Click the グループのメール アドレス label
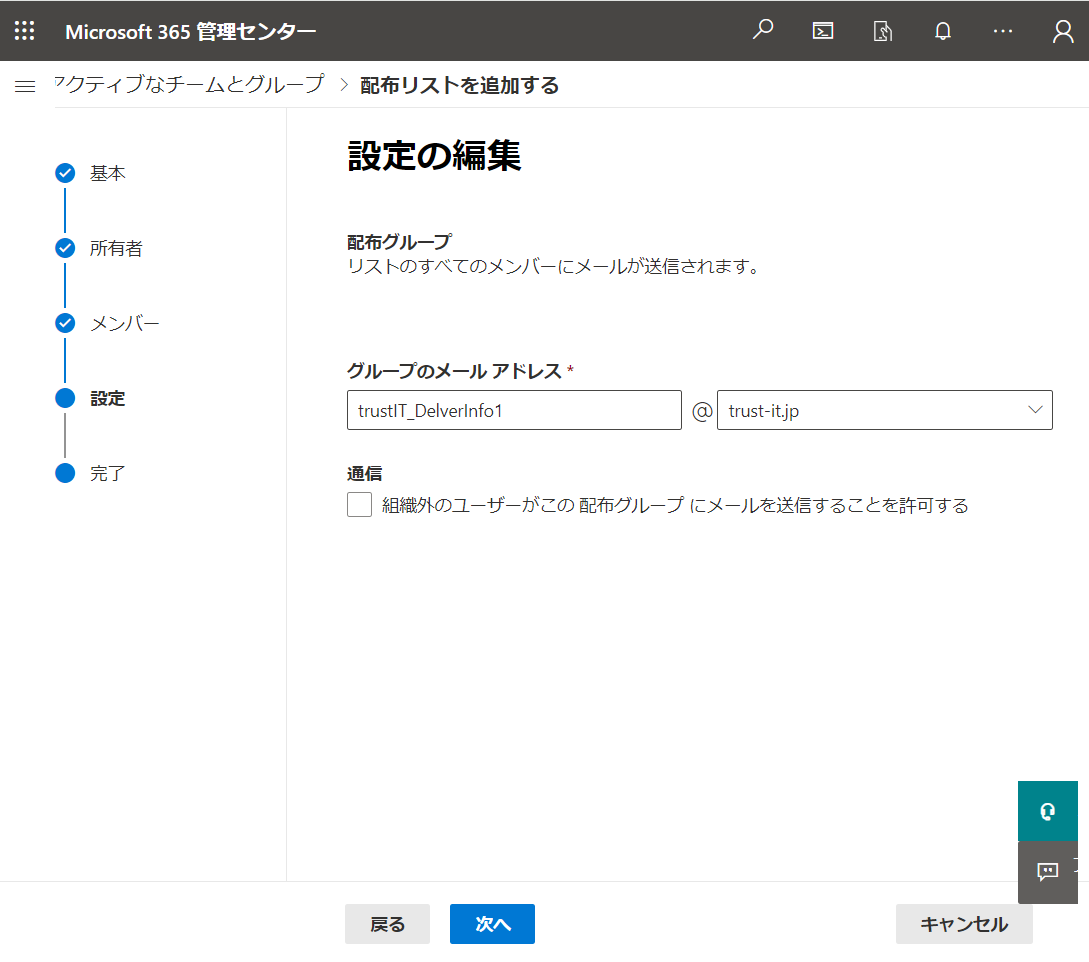 click(454, 371)
